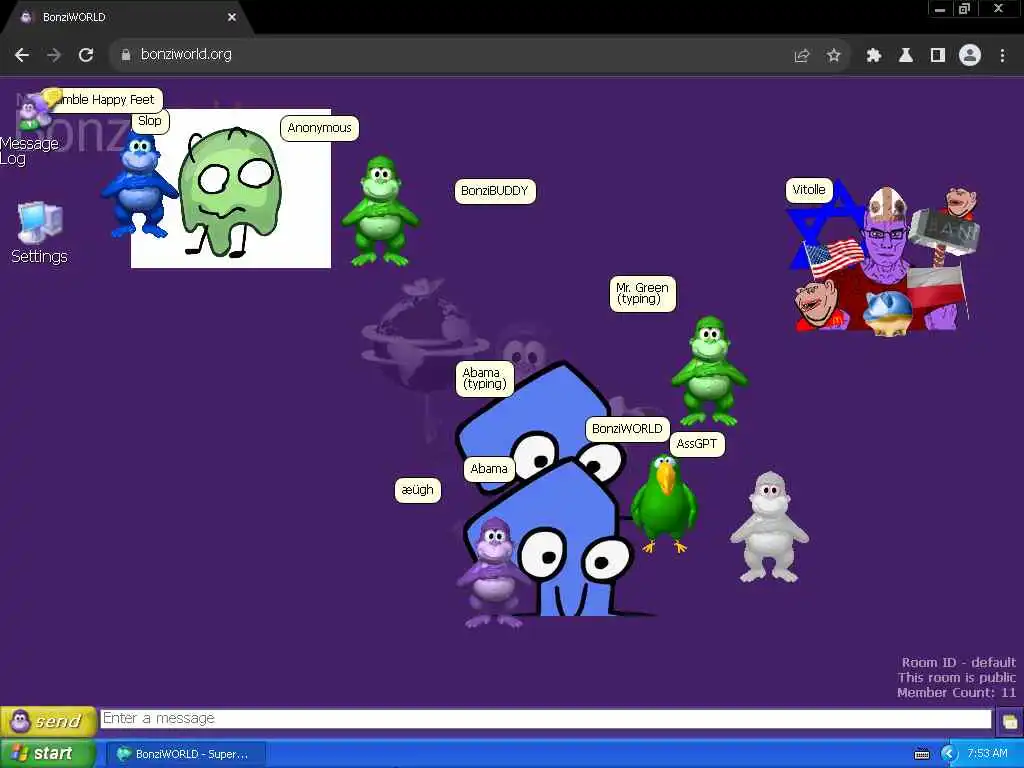Click the Room ID - default text

tap(958, 662)
